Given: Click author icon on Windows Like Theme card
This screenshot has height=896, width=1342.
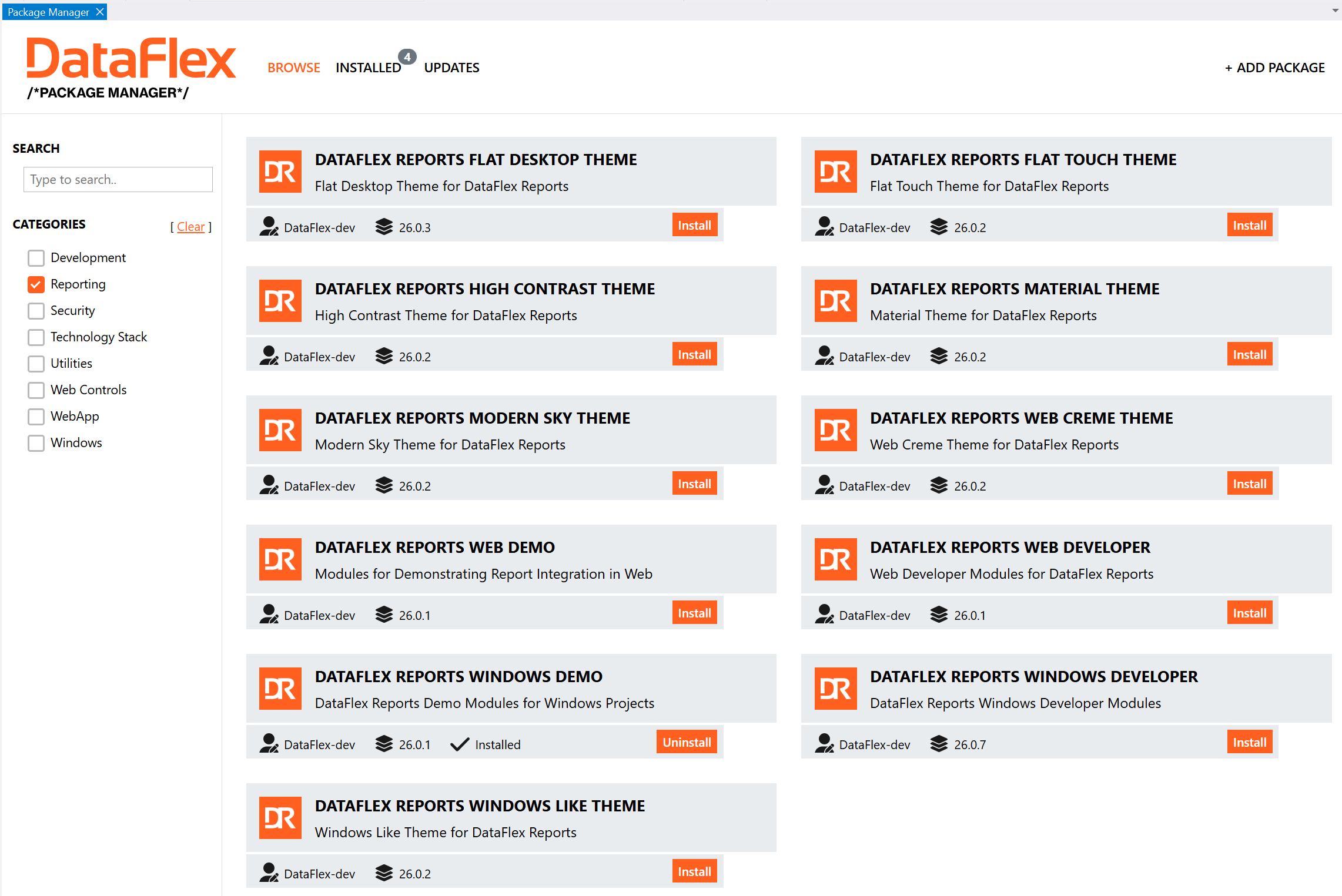Looking at the screenshot, I should (269, 873).
